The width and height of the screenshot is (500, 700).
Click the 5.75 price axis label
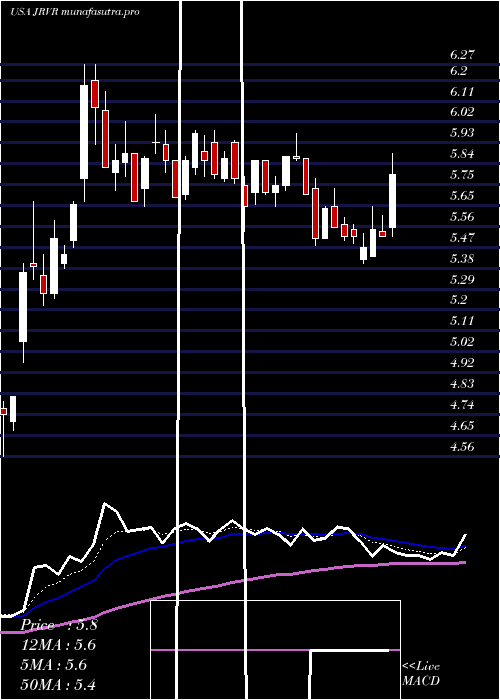pyautogui.click(x=462, y=175)
